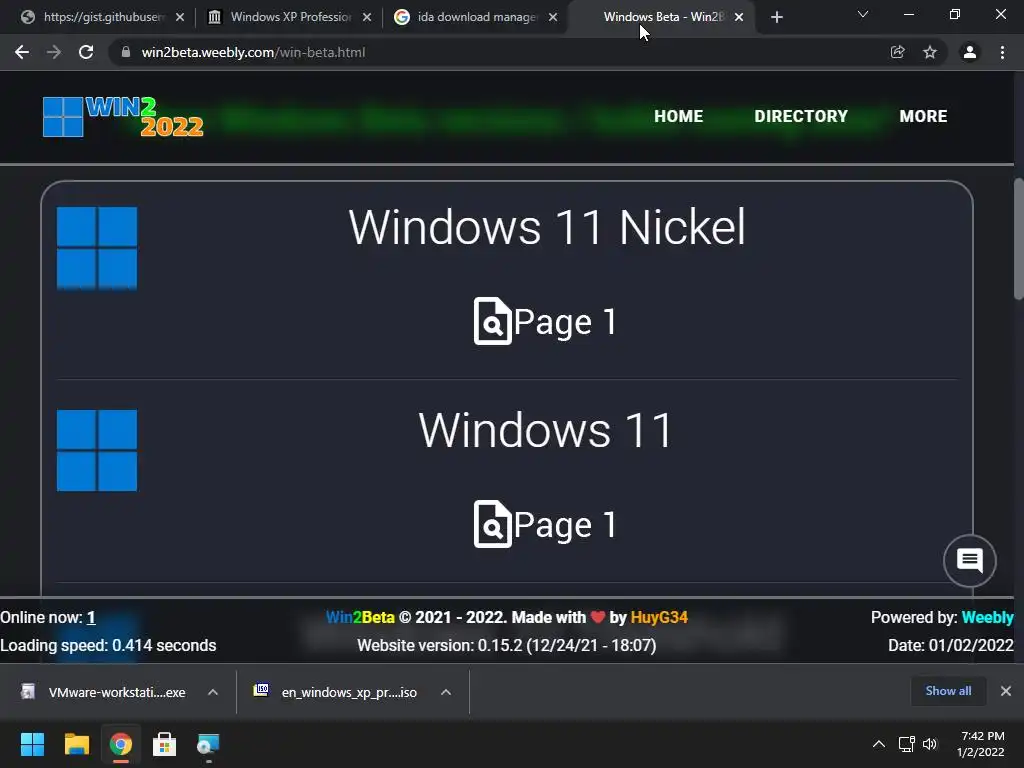Open the tab search chevron
This screenshot has width=1024, height=768.
pyautogui.click(x=863, y=14)
